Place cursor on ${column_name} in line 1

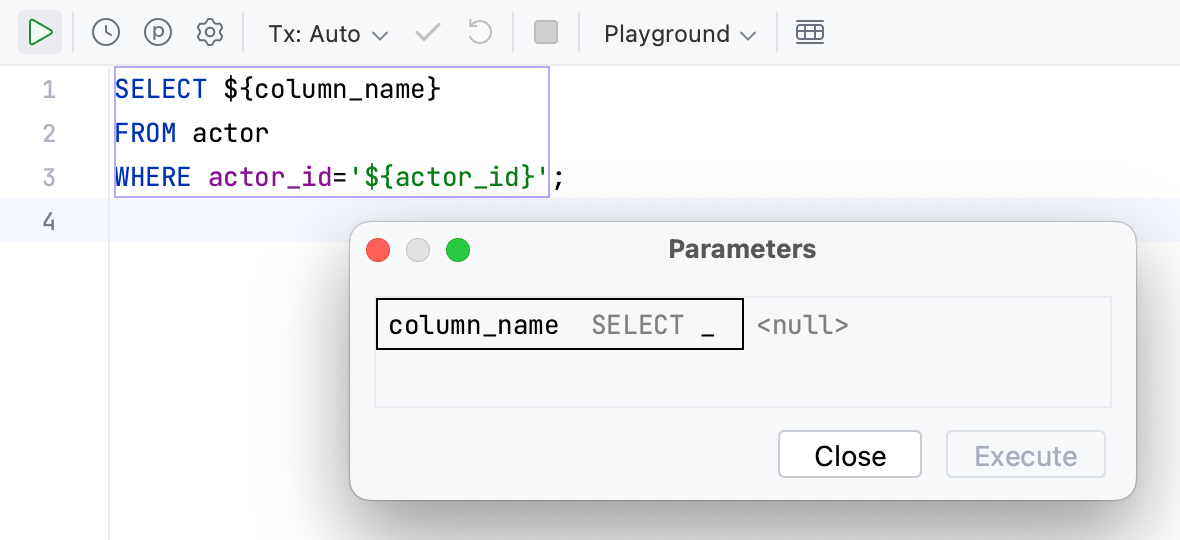tap(332, 90)
